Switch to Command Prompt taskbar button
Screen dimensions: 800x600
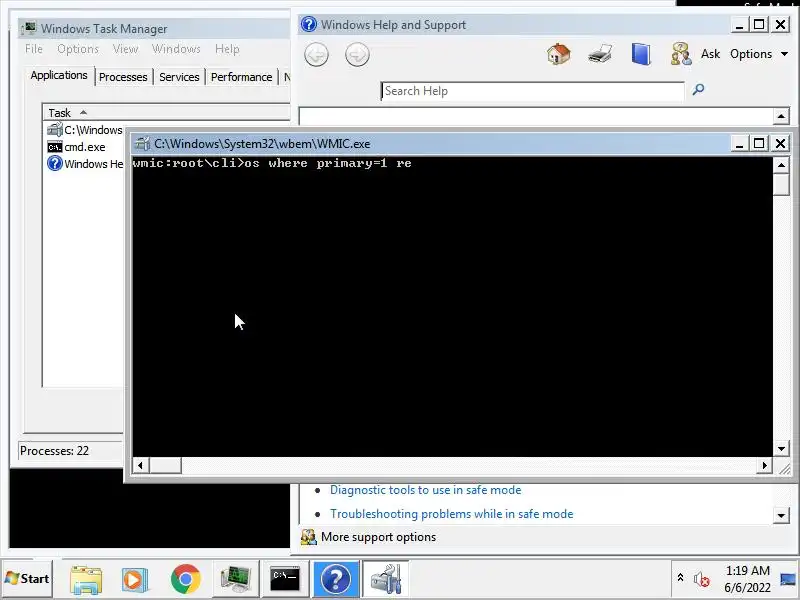click(x=285, y=579)
